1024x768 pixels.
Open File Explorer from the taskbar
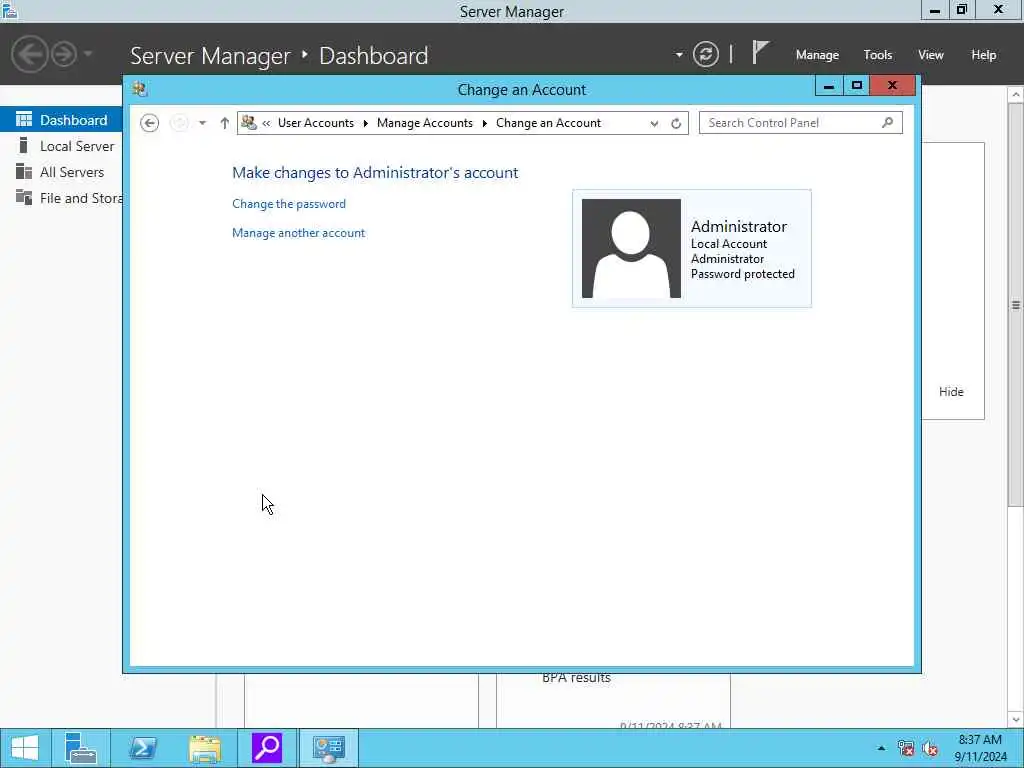tap(204, 748)
